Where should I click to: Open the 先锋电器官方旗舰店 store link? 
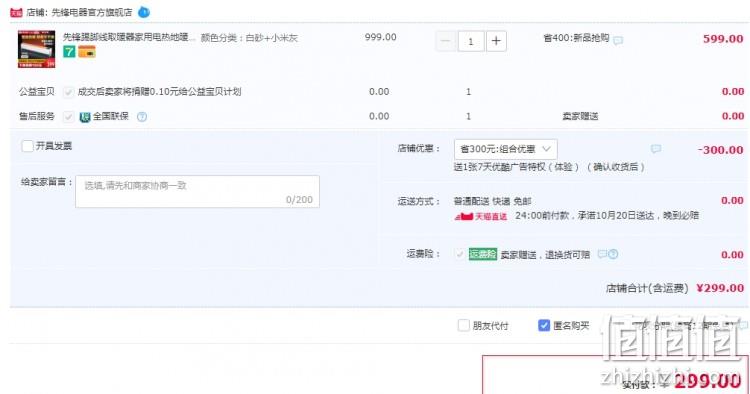point(92,12)
